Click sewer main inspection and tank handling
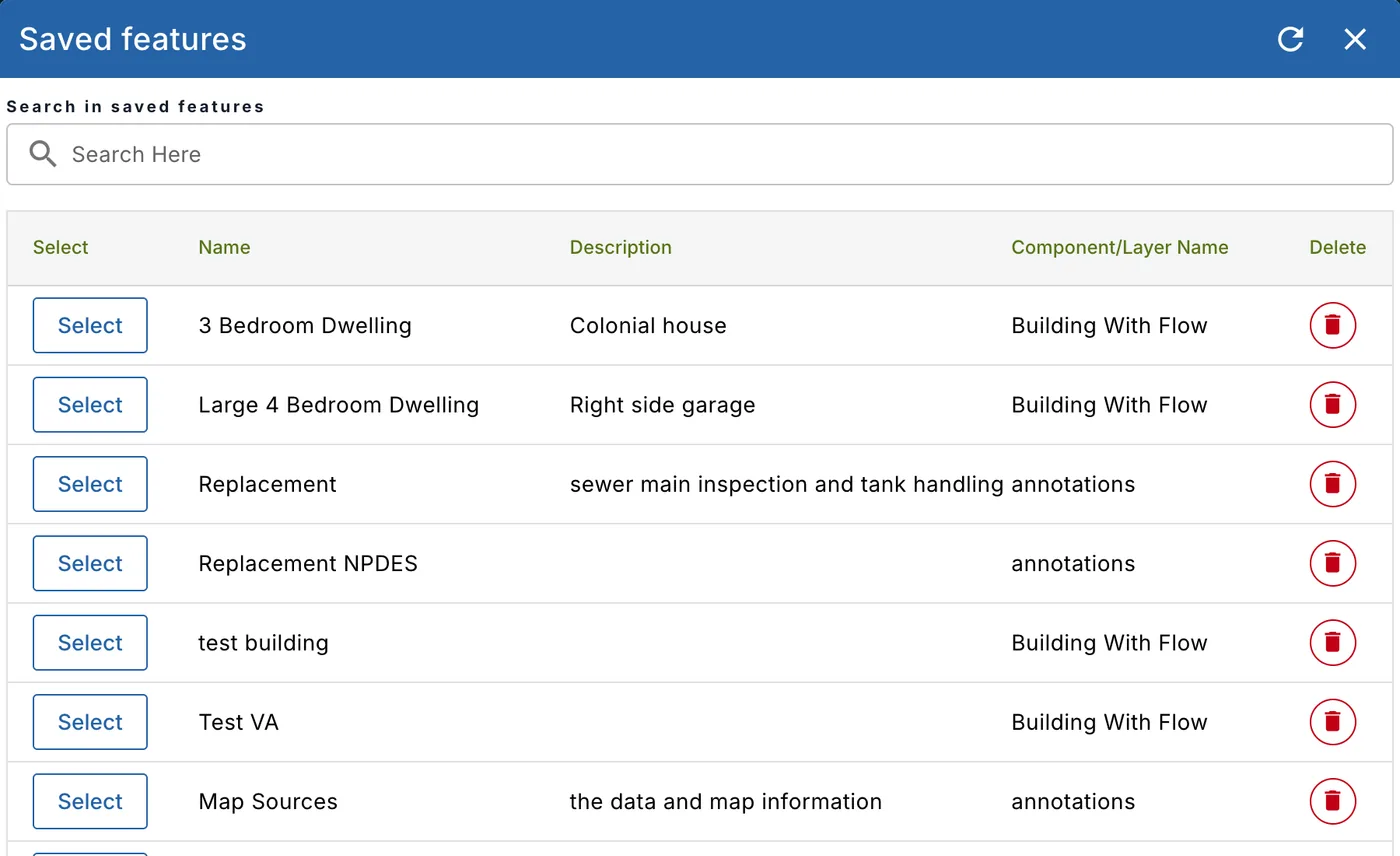 786,484
